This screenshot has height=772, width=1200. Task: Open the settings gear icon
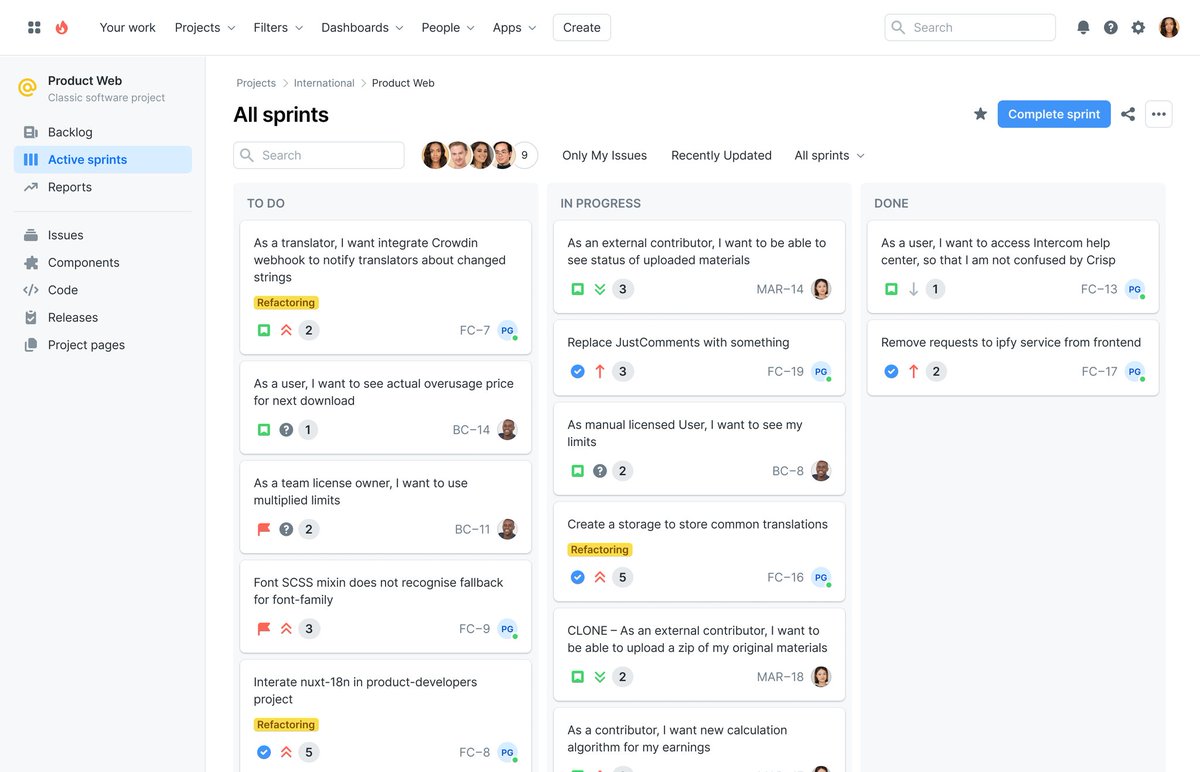click(1138, 28)
